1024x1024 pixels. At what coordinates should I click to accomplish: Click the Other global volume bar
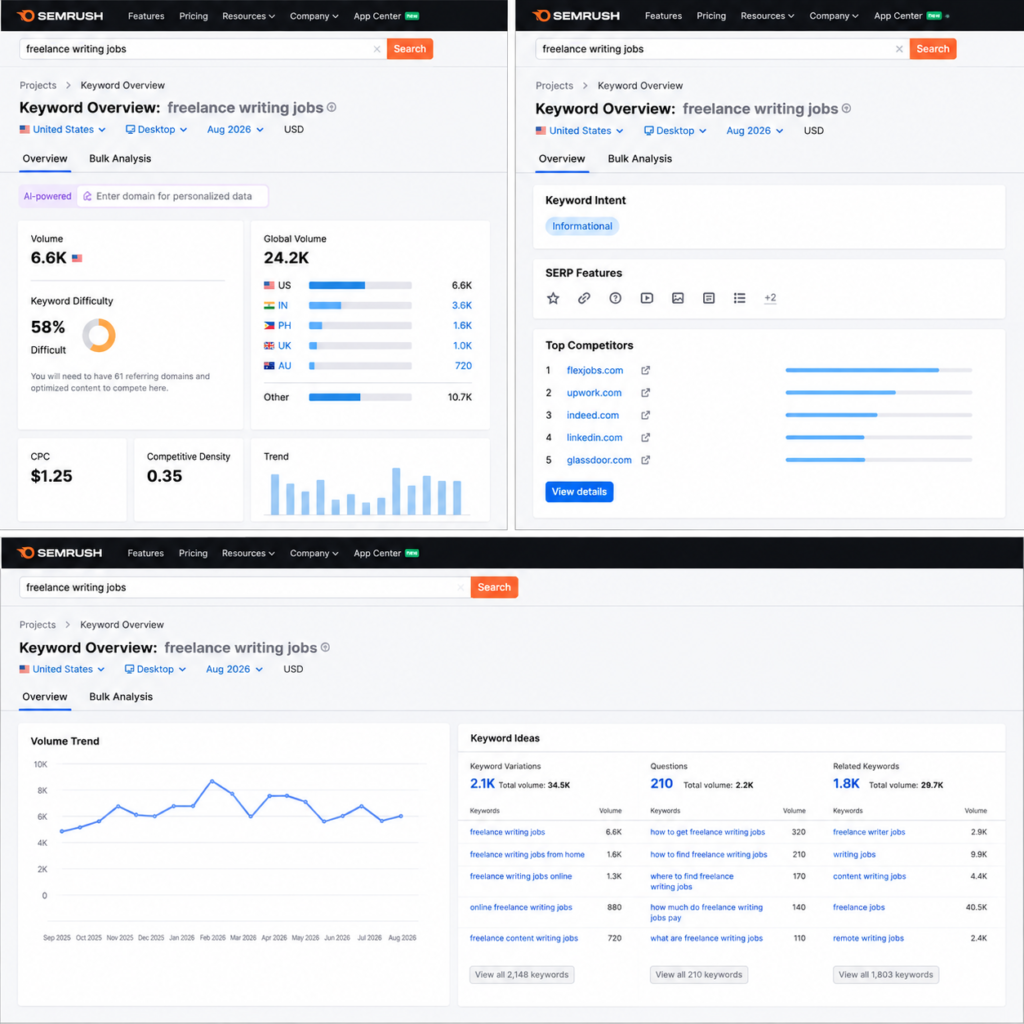pyautogui.click(x=360, y=397)
